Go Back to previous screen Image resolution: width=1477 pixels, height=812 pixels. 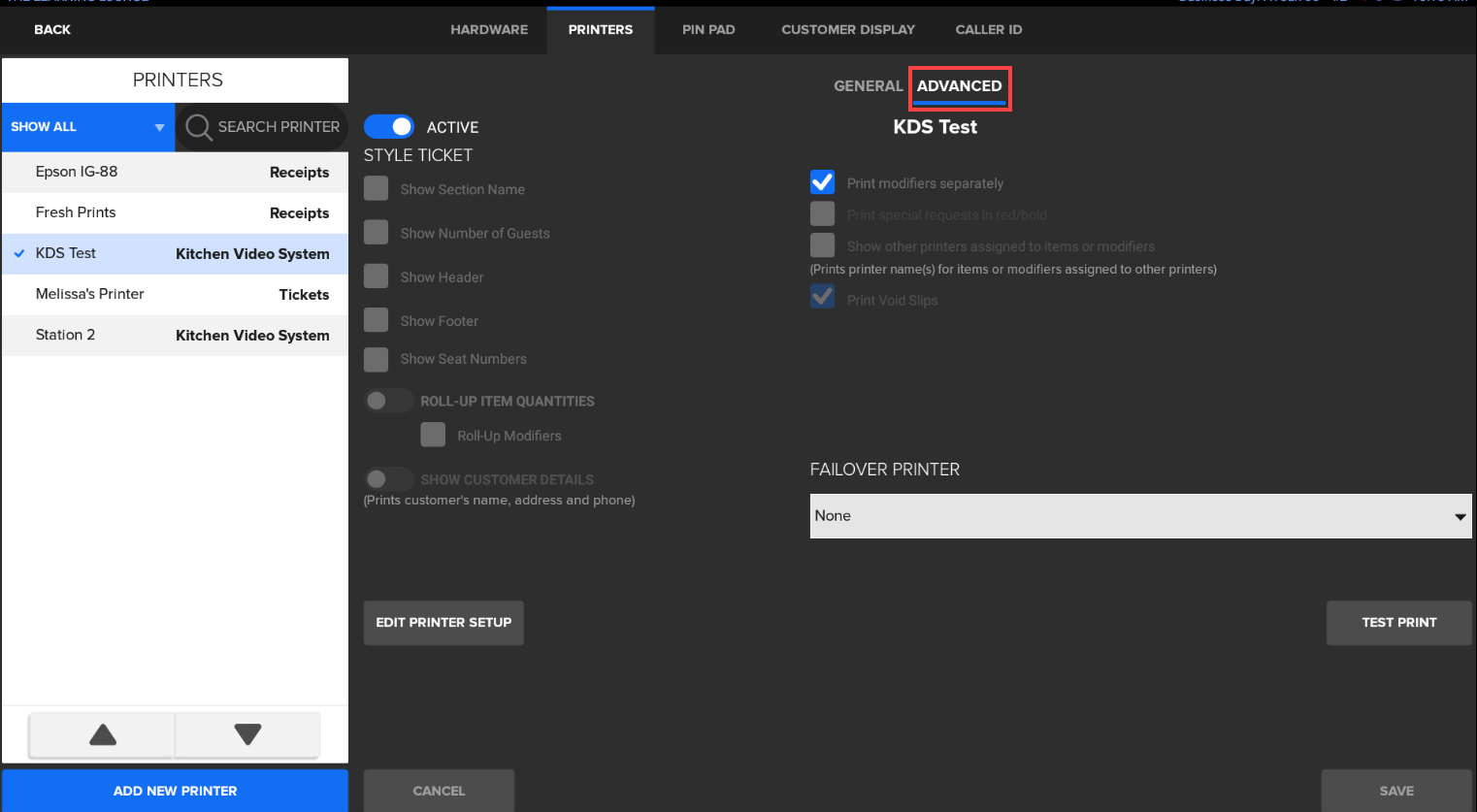(x=52, y=30)
